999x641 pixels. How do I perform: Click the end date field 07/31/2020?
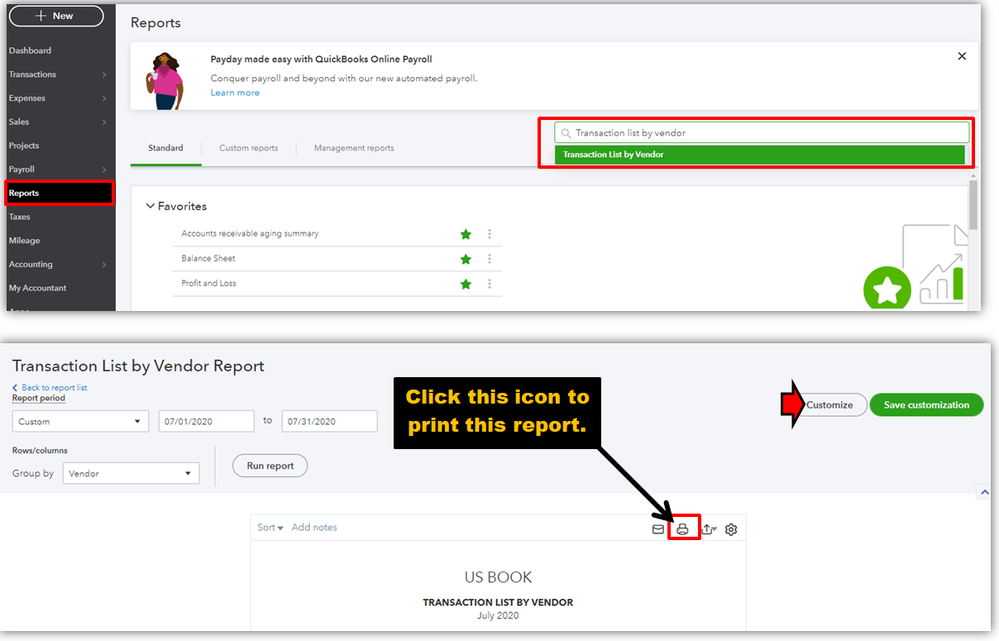click(329, 421)
